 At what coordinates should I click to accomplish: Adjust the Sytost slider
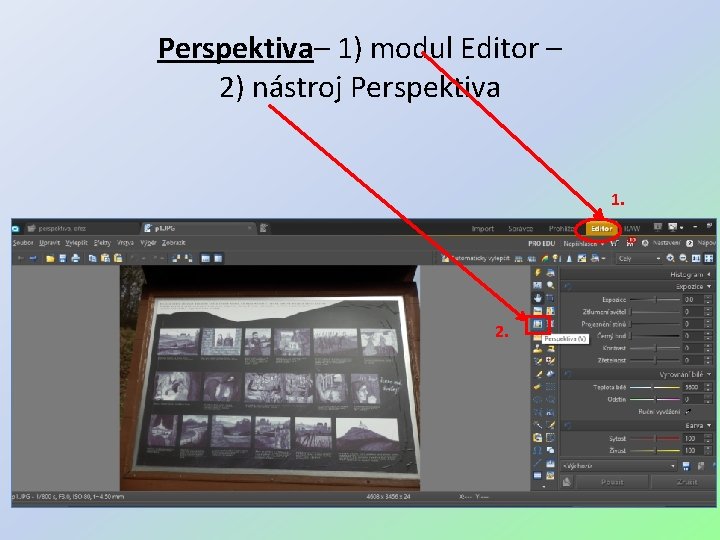[655, 439]
